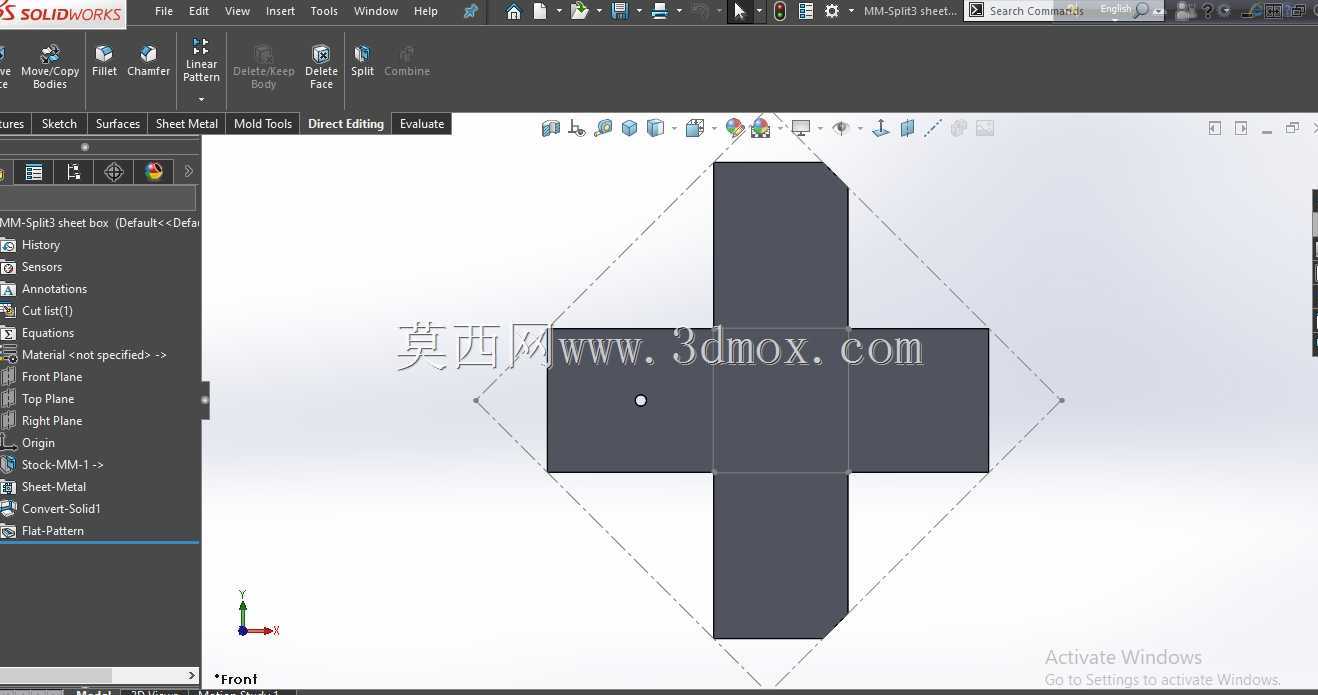Select Annotations tree item
The image size is (1318, 695).
click(x=54, y=289)
